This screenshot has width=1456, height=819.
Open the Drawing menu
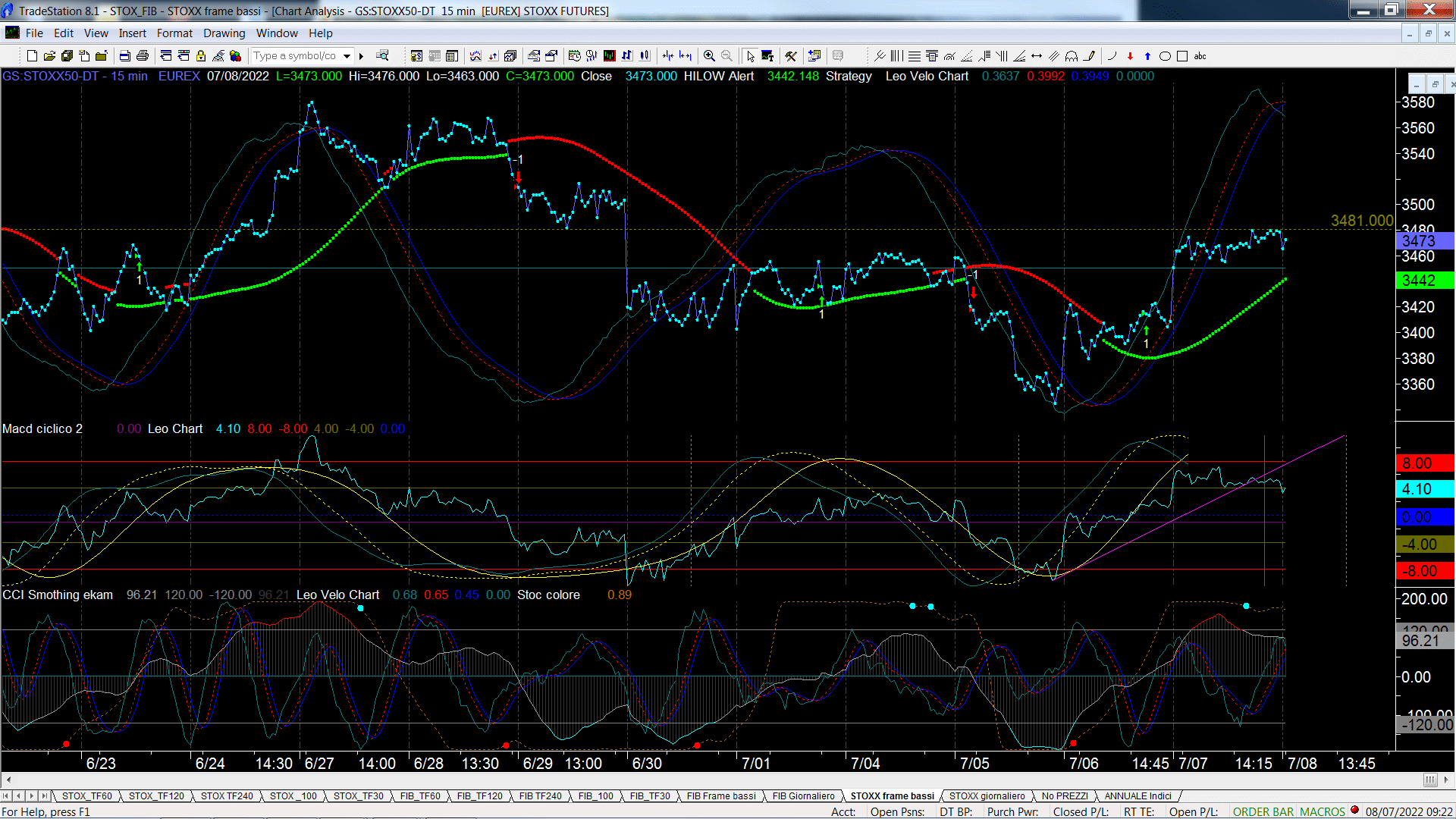coord(224,33)
